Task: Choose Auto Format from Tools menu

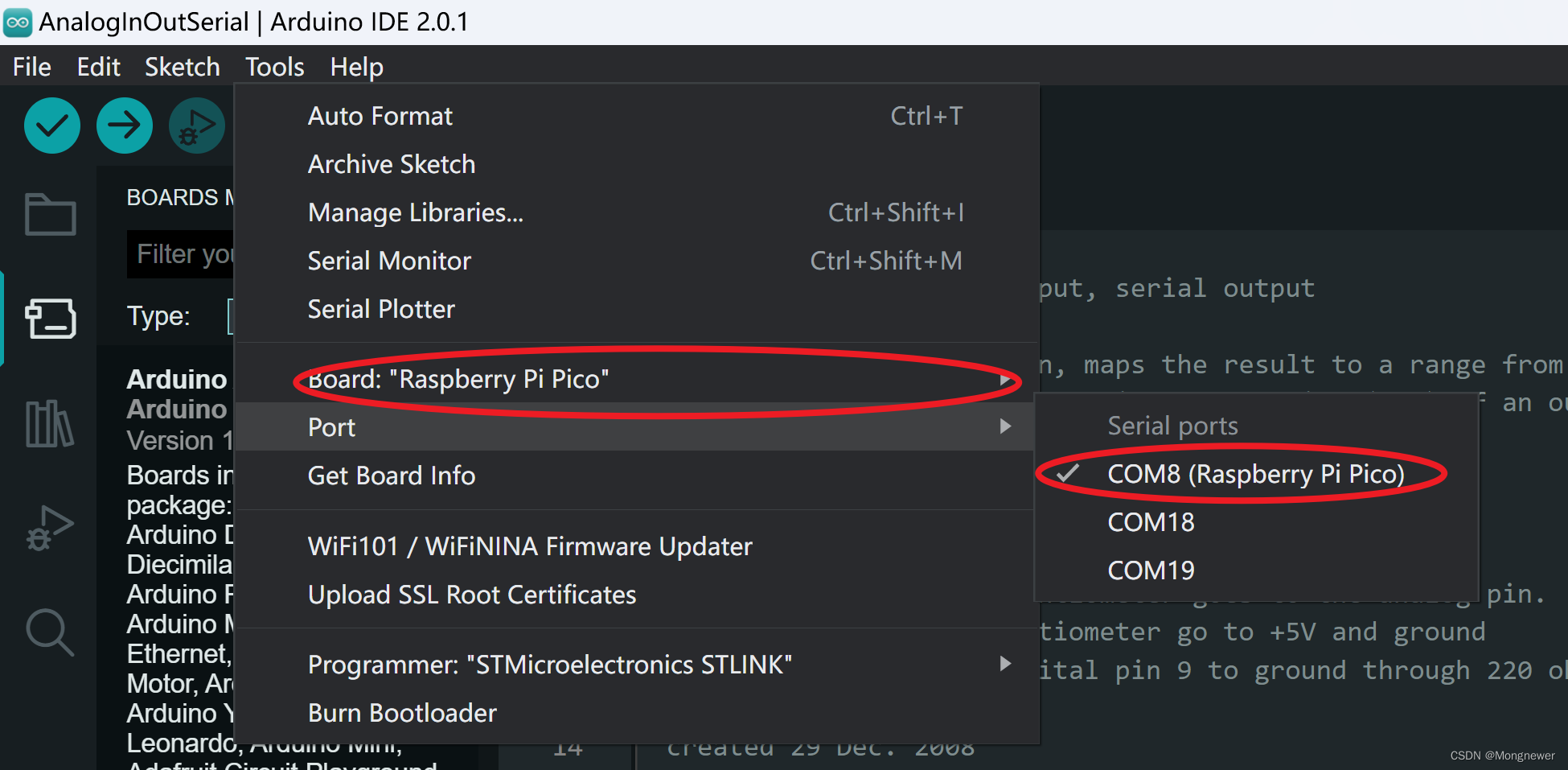Action: pyautogui.click(x=635, y=117)
